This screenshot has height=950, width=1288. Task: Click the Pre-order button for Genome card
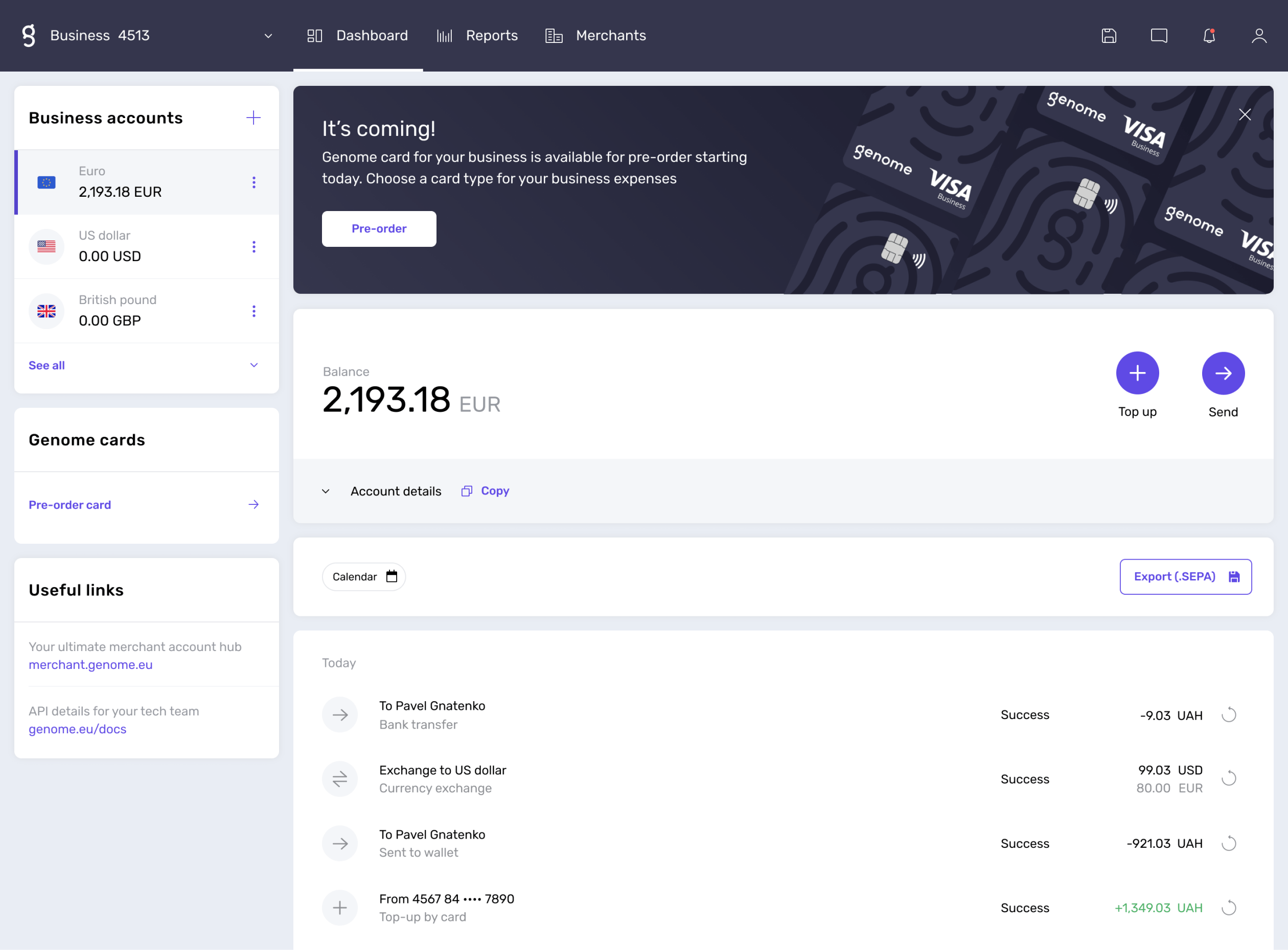point(379,228)
